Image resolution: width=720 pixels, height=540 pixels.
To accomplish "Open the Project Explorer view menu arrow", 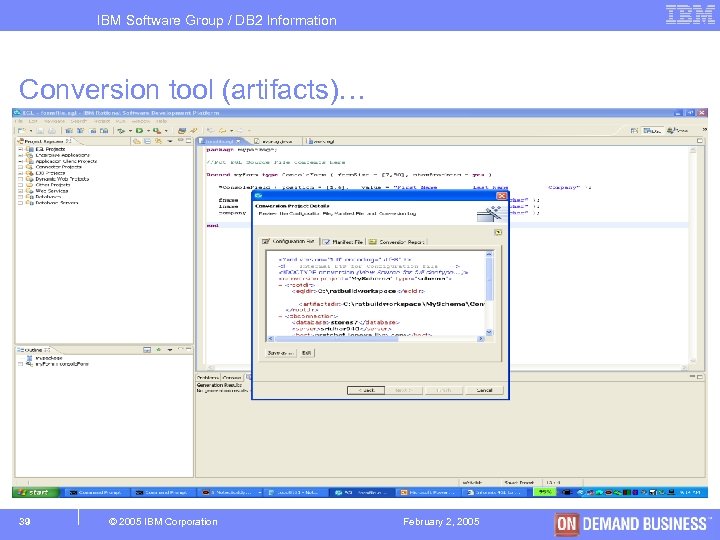I will pyautogui.click(x=169, y=141).
